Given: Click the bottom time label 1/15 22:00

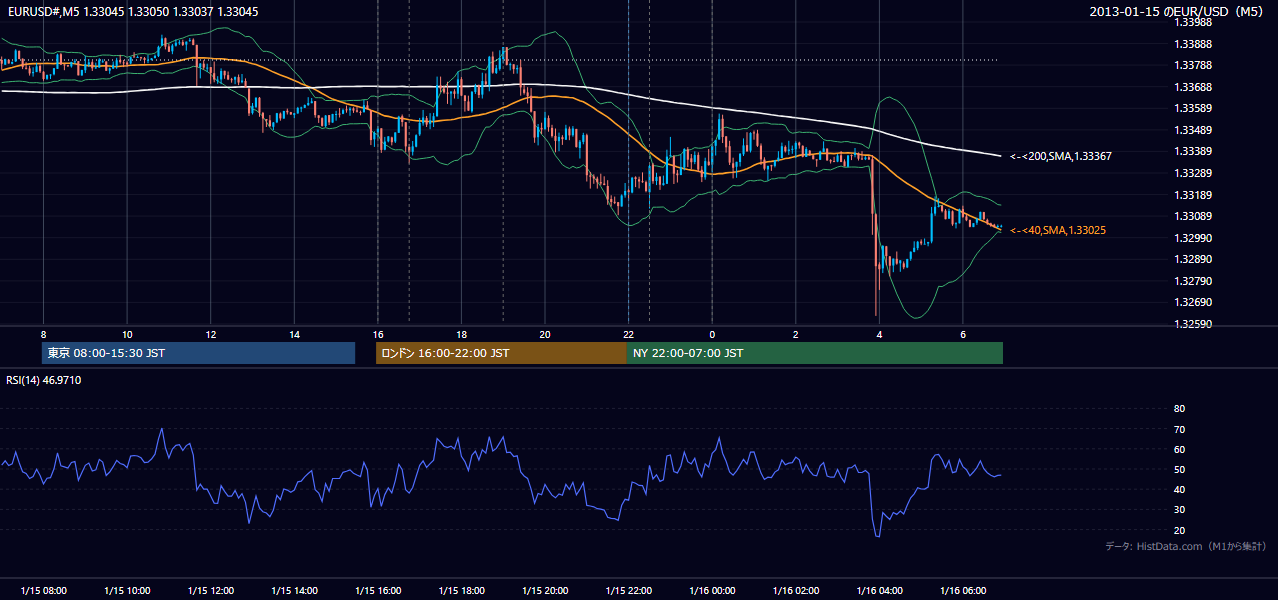Looking at the screenshot, I should pyautogui.click(x=628, y=591).
